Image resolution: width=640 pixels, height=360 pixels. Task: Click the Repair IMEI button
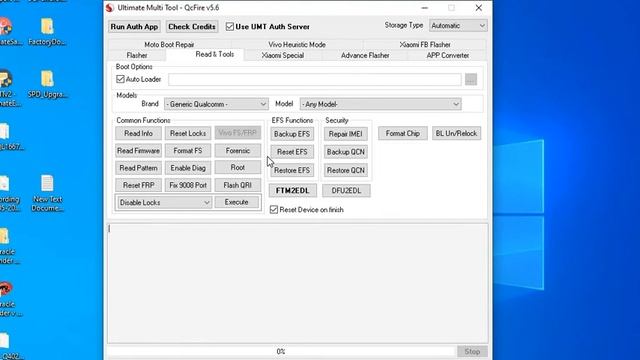(x=346, y=134)
